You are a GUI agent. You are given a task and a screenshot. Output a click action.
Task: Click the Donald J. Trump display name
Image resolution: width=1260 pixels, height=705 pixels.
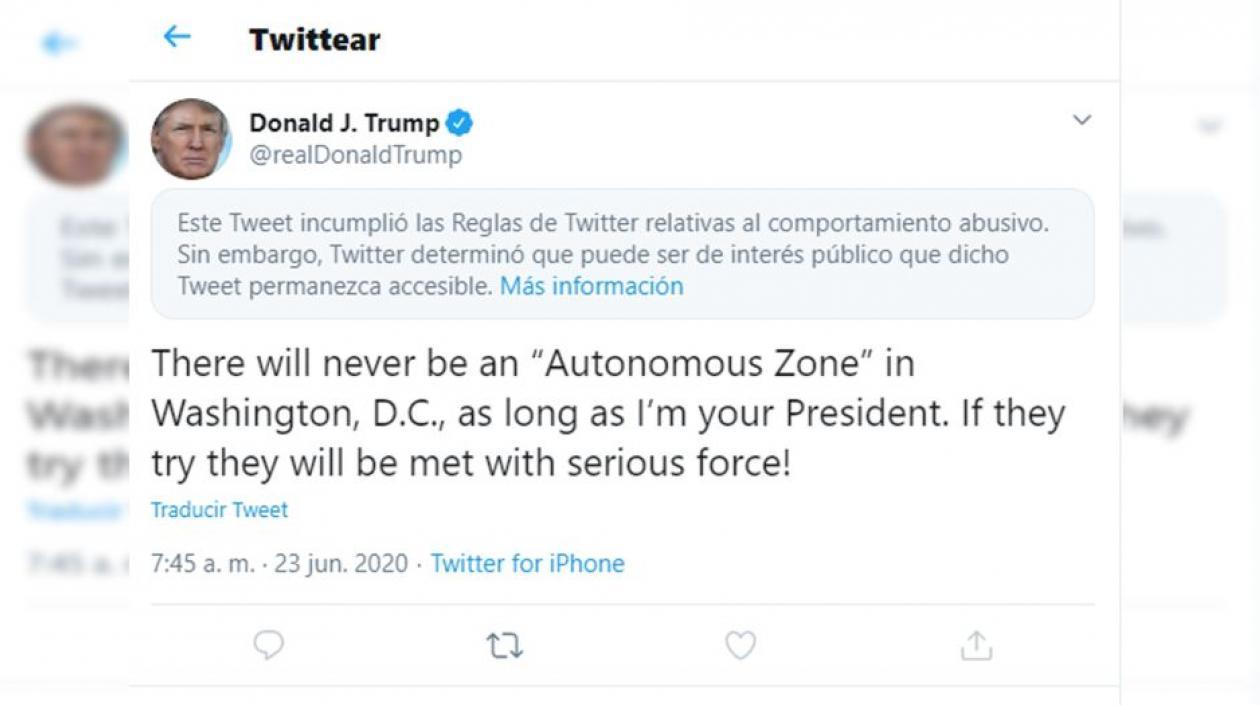click(343, 122)
